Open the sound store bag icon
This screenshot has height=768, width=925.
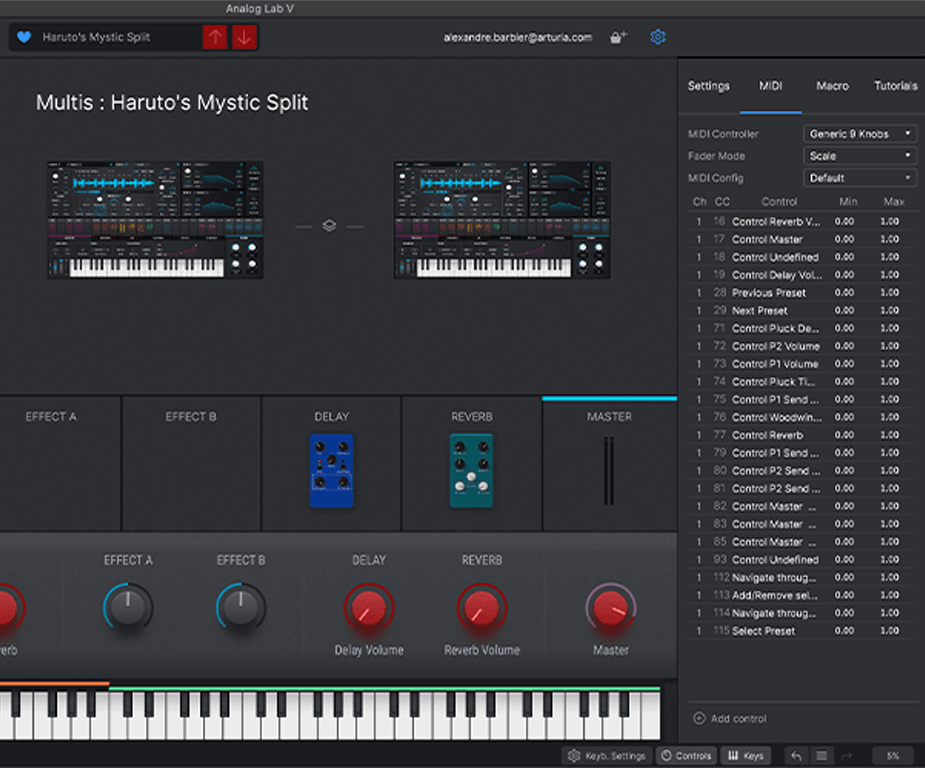point(618,37)
